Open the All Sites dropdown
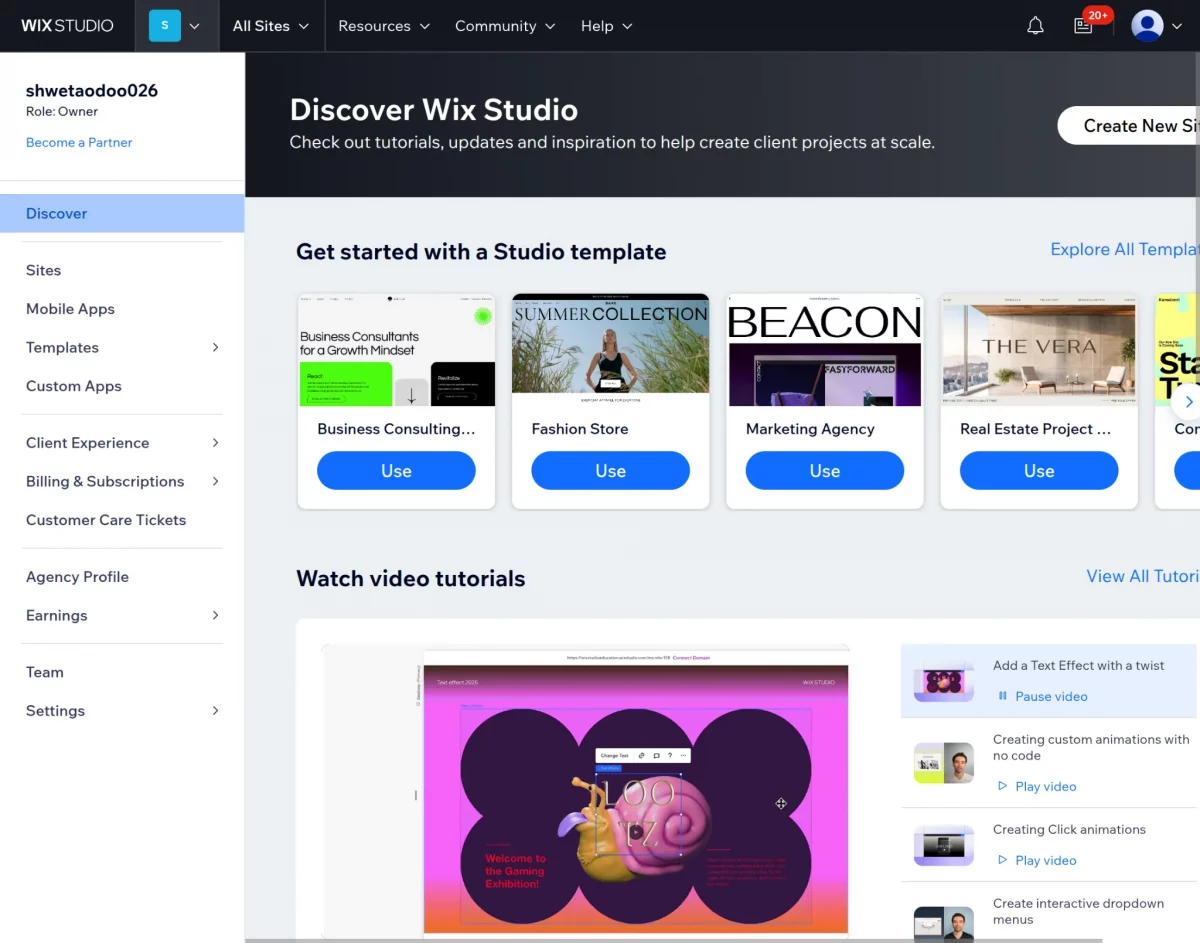This screenshot has width=1200, height=943. (x=271, y=26)
